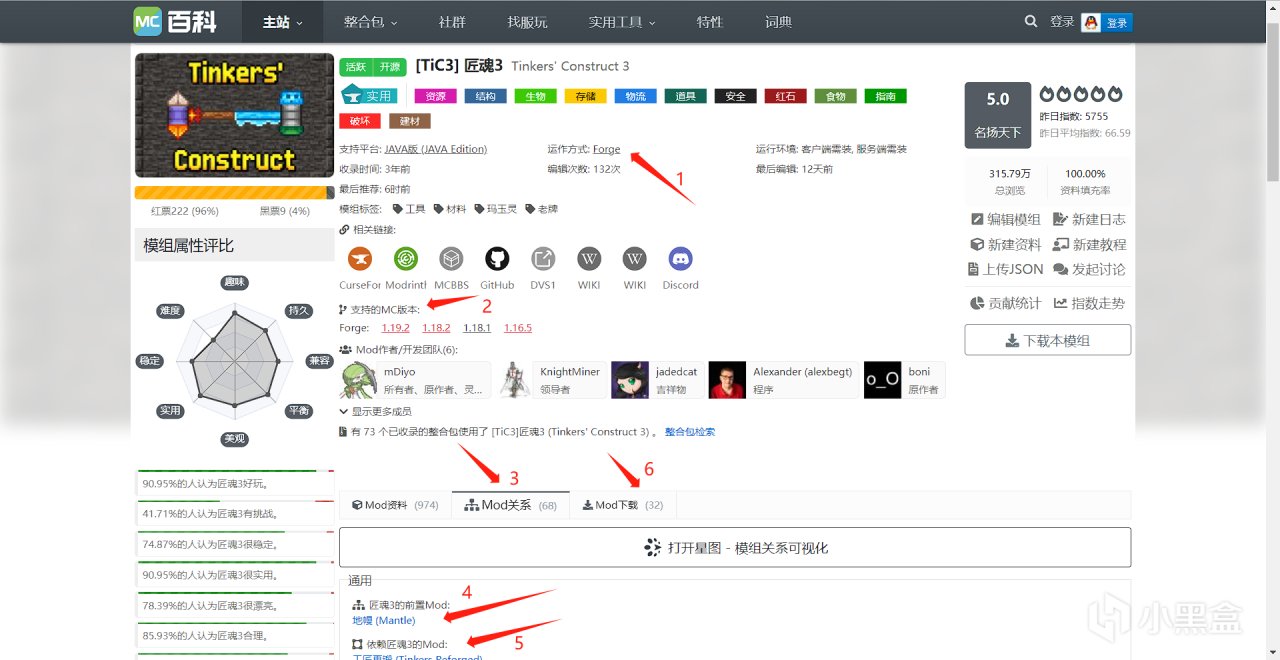1280x660 pixels.
Task: Open the 新建教程 link
Action: click(x=1089, y=244)
